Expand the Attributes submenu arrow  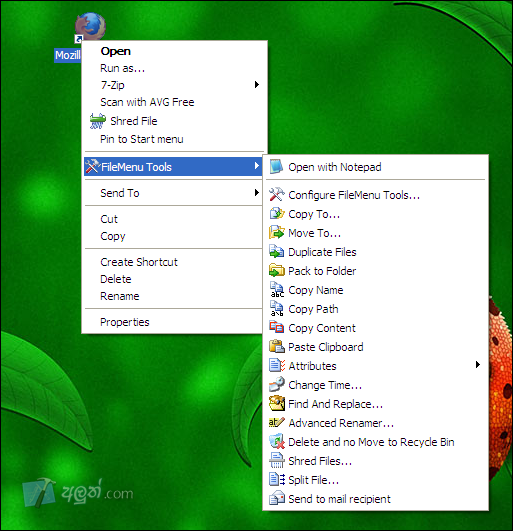[x=477, y=365]
